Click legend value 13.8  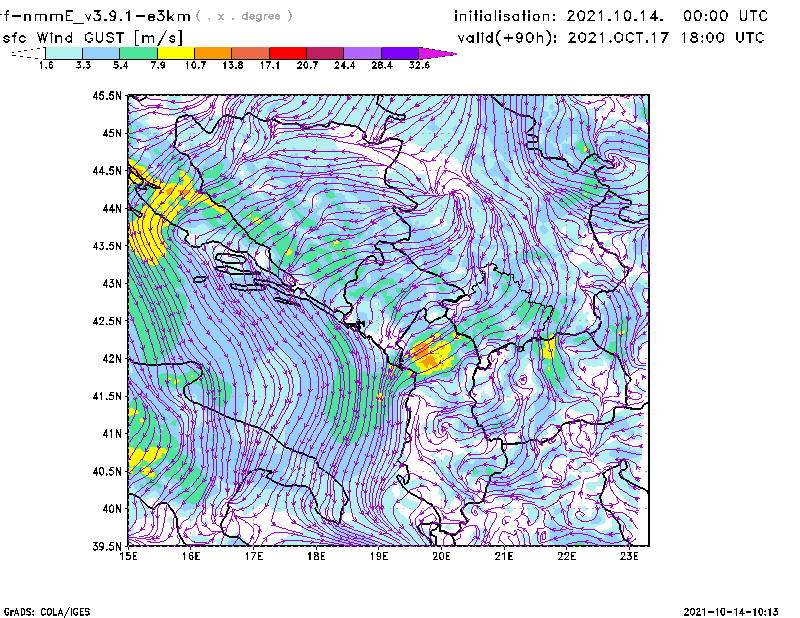coord(232,65)
